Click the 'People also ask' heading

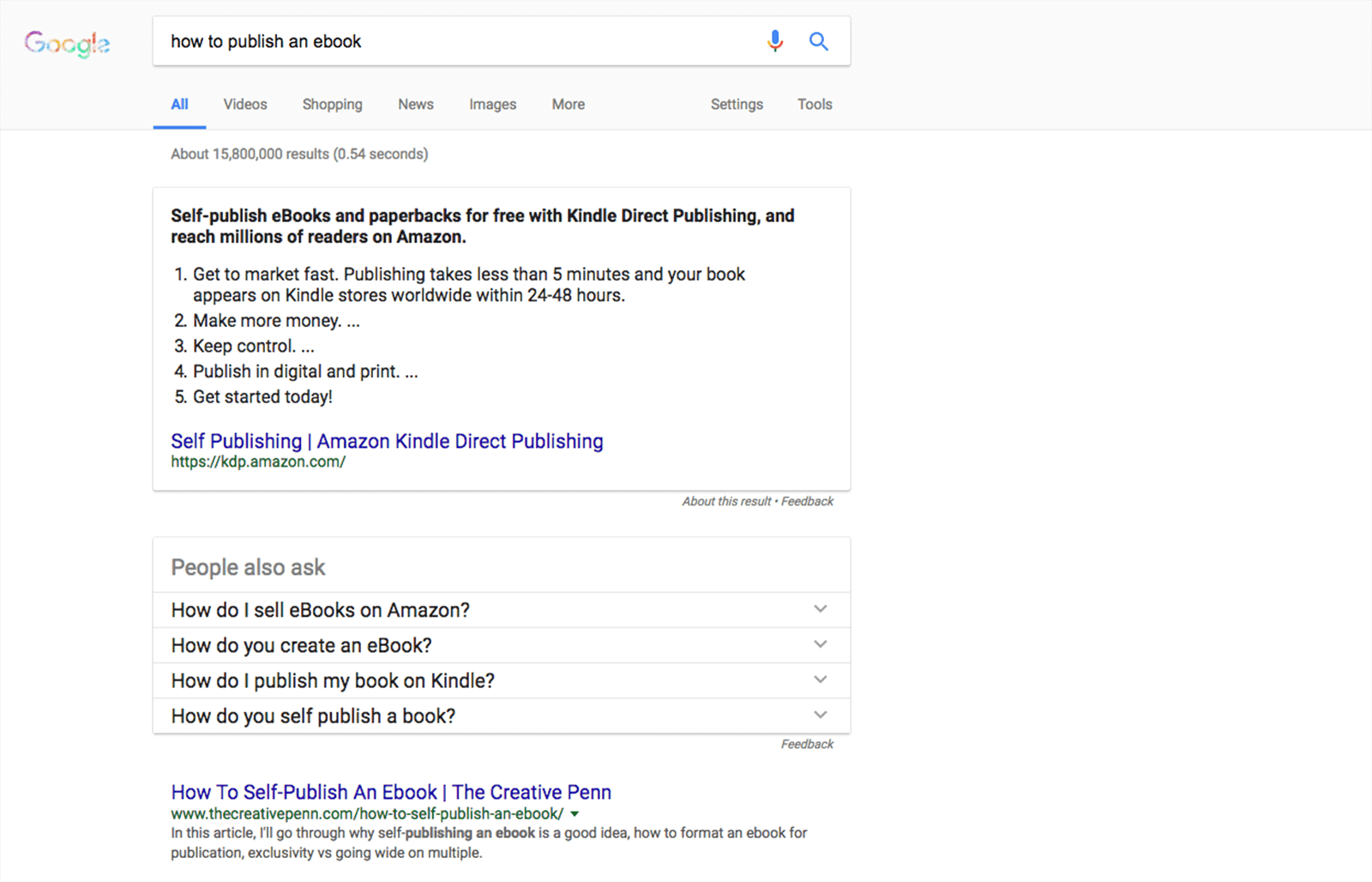(248, 567)
